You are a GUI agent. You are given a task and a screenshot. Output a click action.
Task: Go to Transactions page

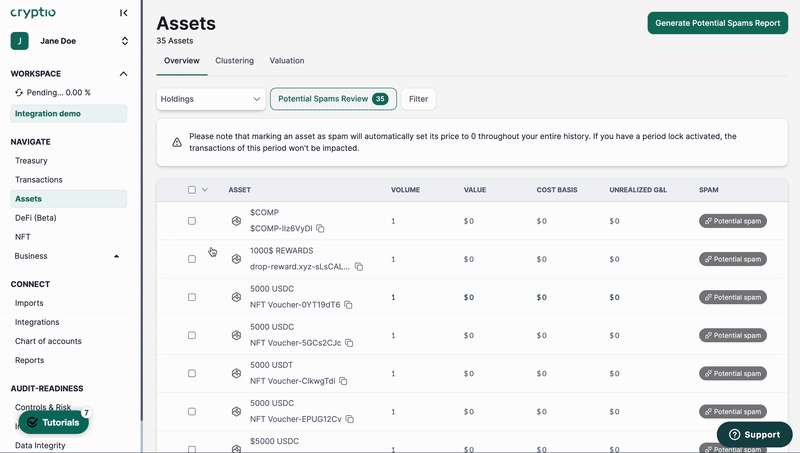click(x=39, y=180)
